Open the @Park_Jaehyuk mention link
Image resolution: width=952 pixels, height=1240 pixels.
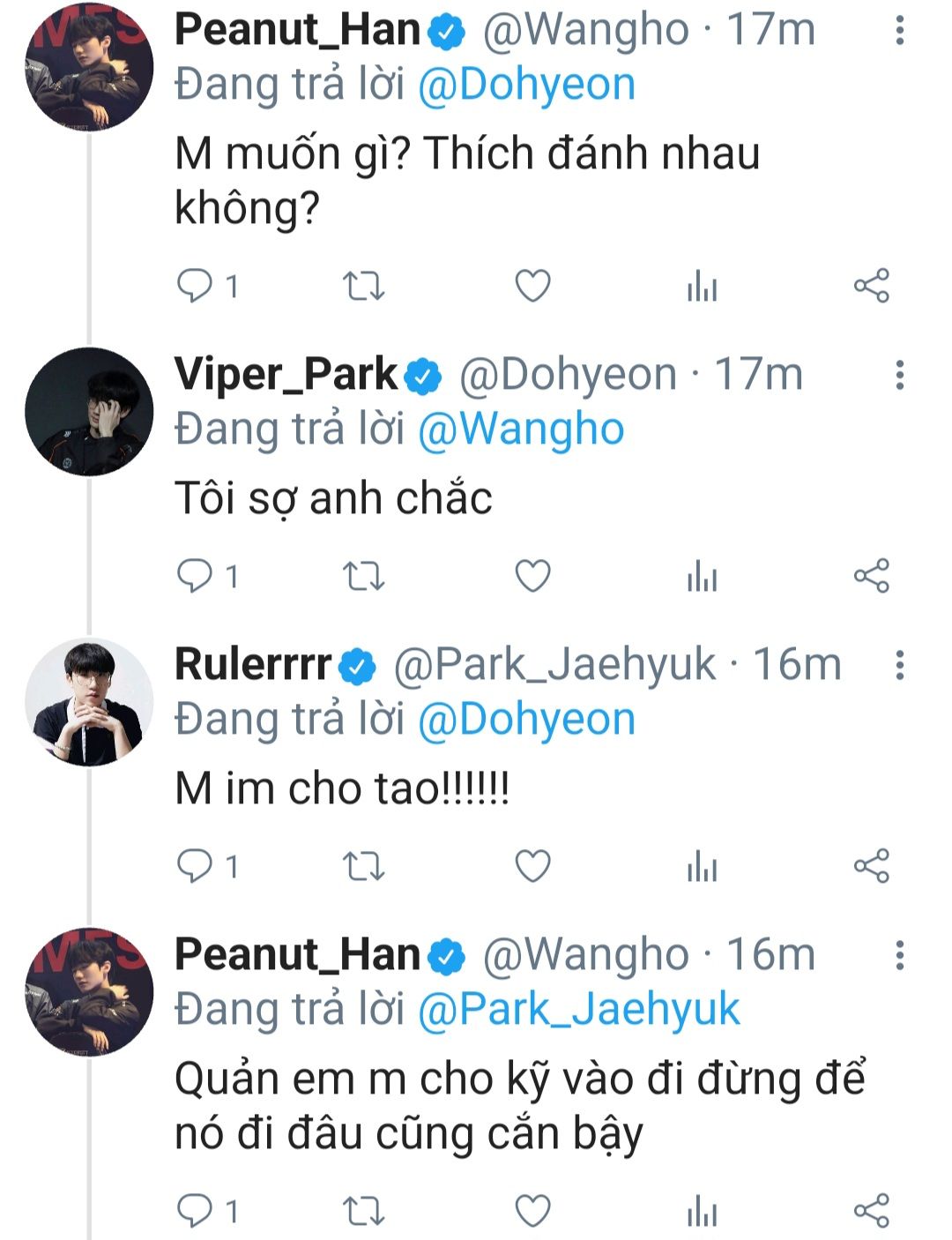[x=578, y=1010]
